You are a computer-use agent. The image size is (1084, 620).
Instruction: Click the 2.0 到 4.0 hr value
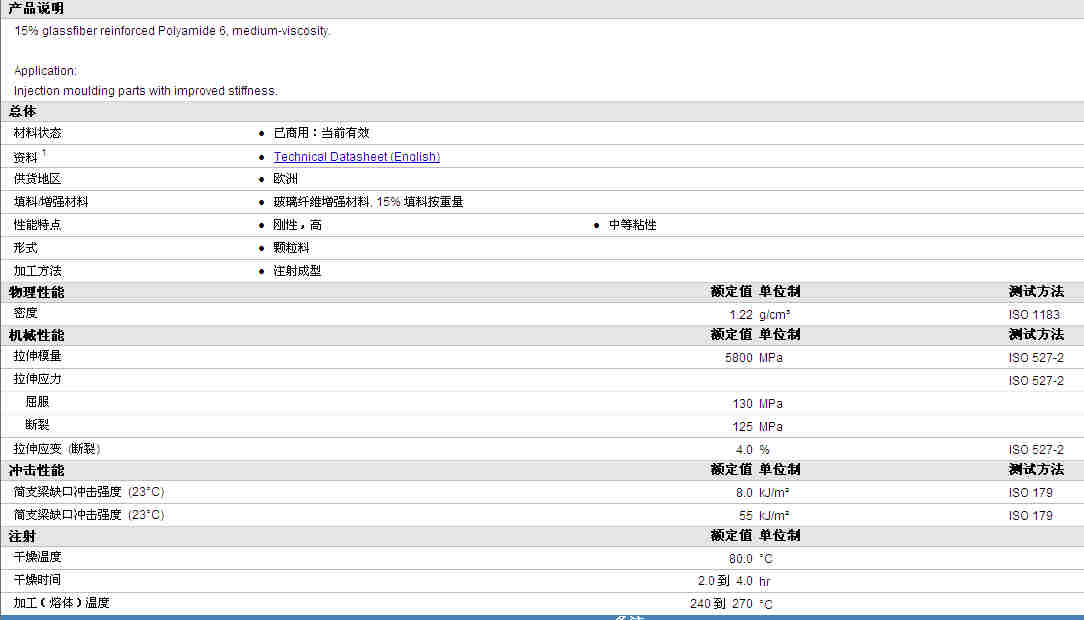734,581
